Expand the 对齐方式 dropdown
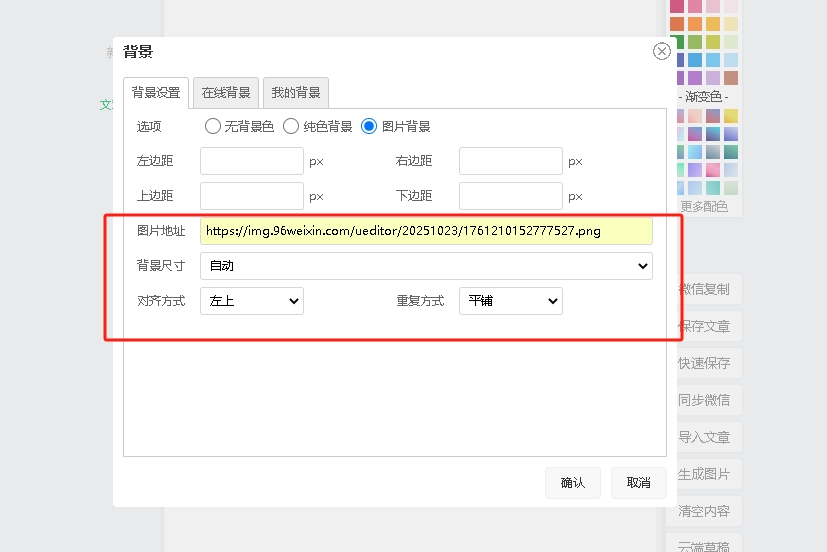 click(251, 301)
